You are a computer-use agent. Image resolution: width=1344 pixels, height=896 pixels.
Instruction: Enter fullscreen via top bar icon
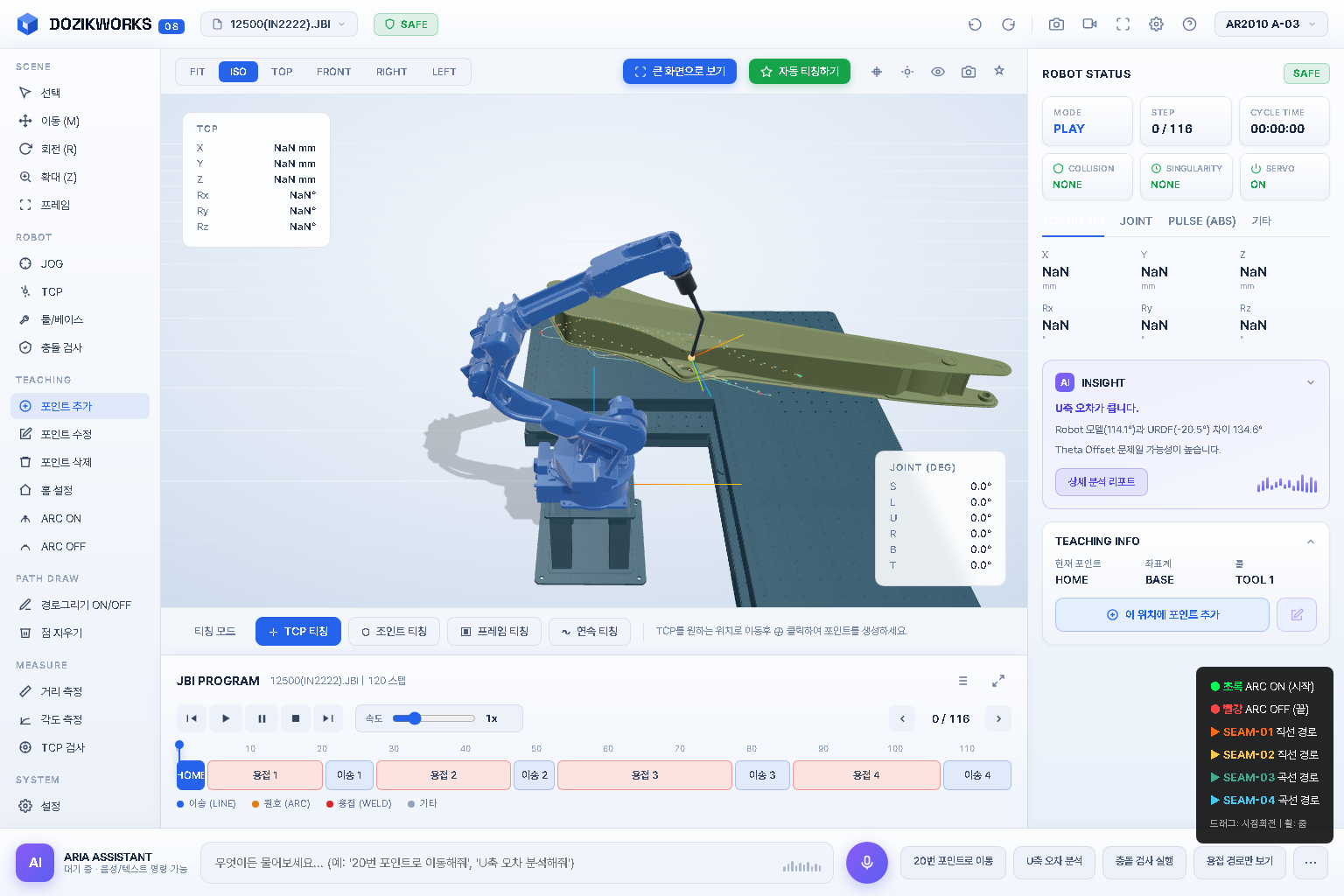[x=1123, y=24]
